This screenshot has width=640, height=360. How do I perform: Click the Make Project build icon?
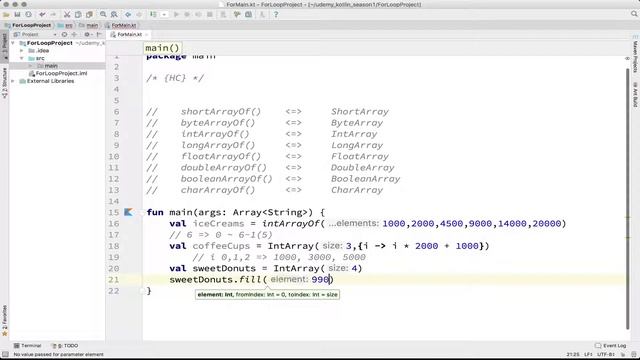(x=153, y=15)
